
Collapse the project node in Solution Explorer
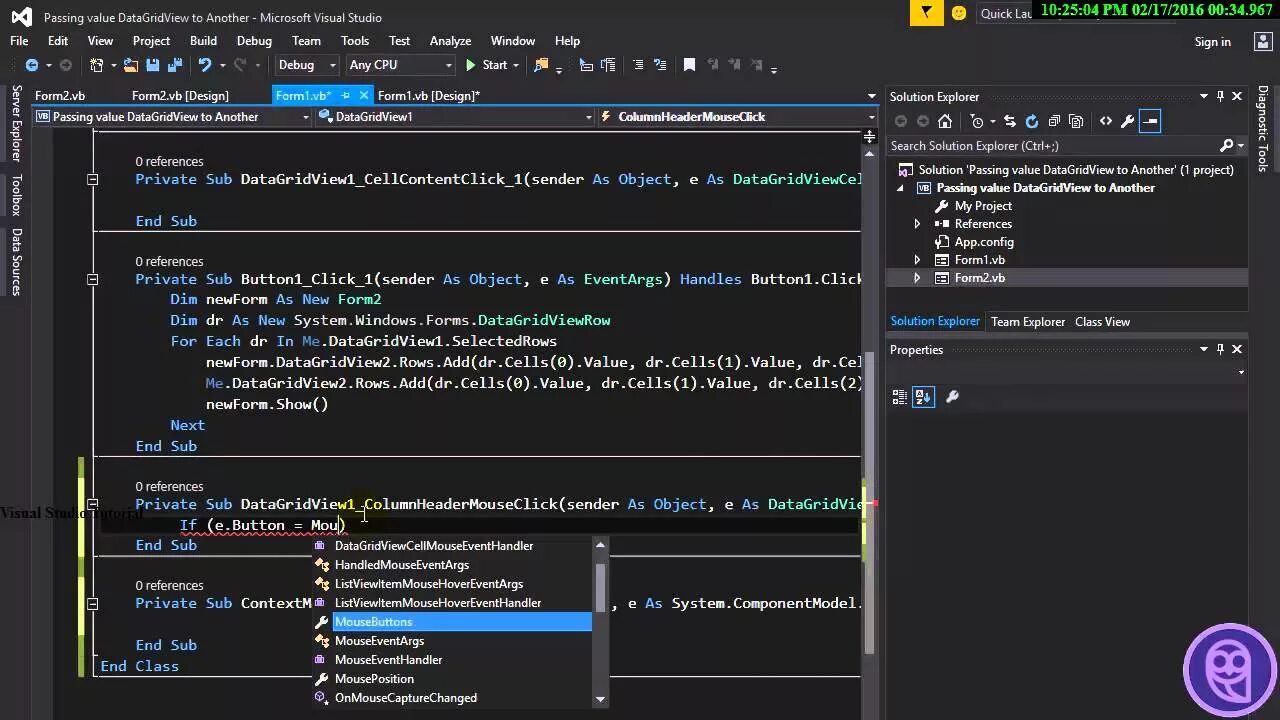[x=900, y=188]
